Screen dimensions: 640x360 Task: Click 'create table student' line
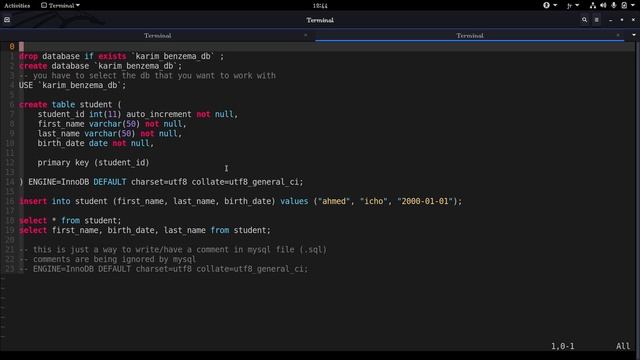point(70,104)
